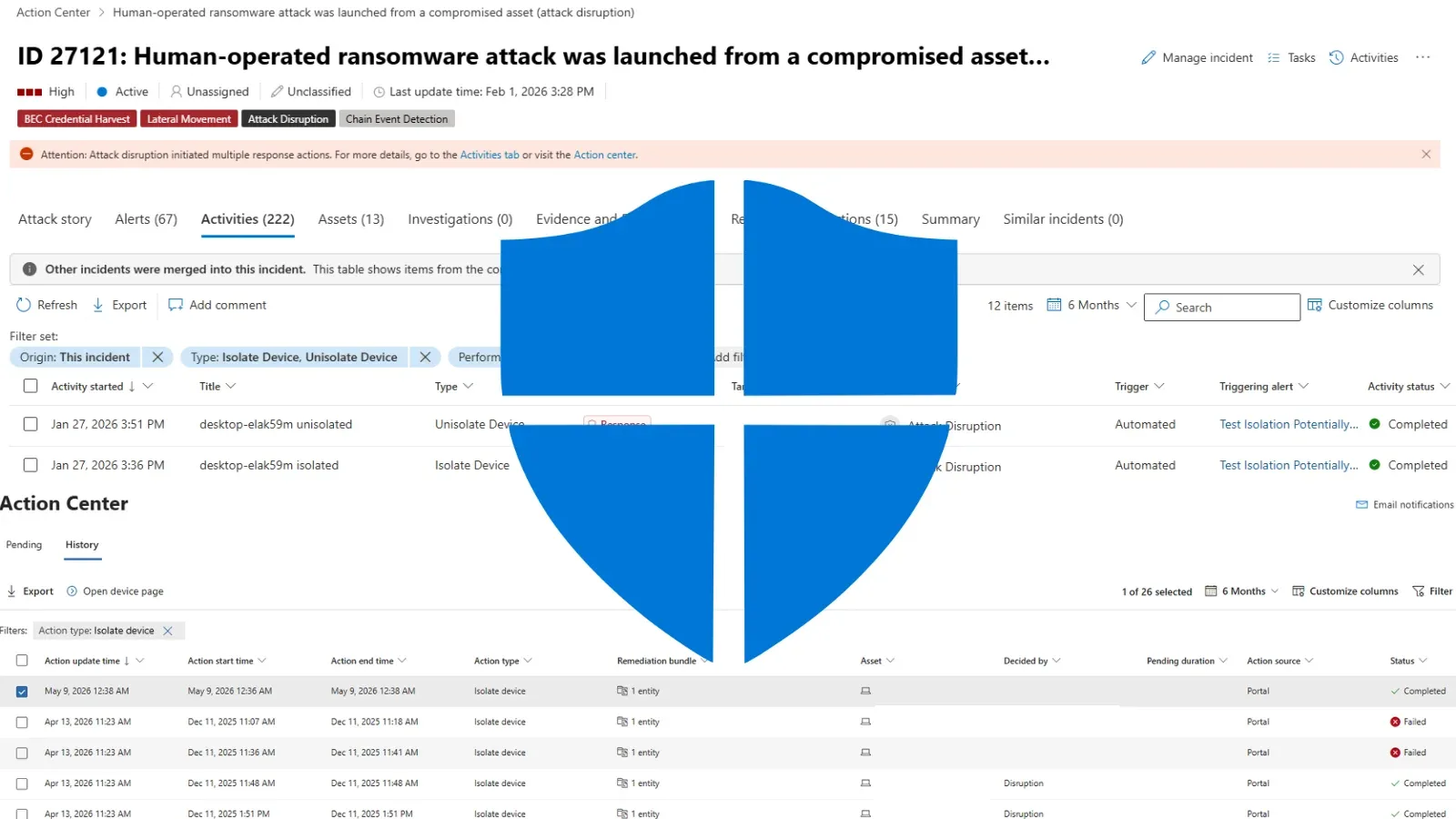Image resolution: width=1456 pixels, height=819 pixels.
Task: Click the BEC Credential Harvest tag
Action: 76,119
